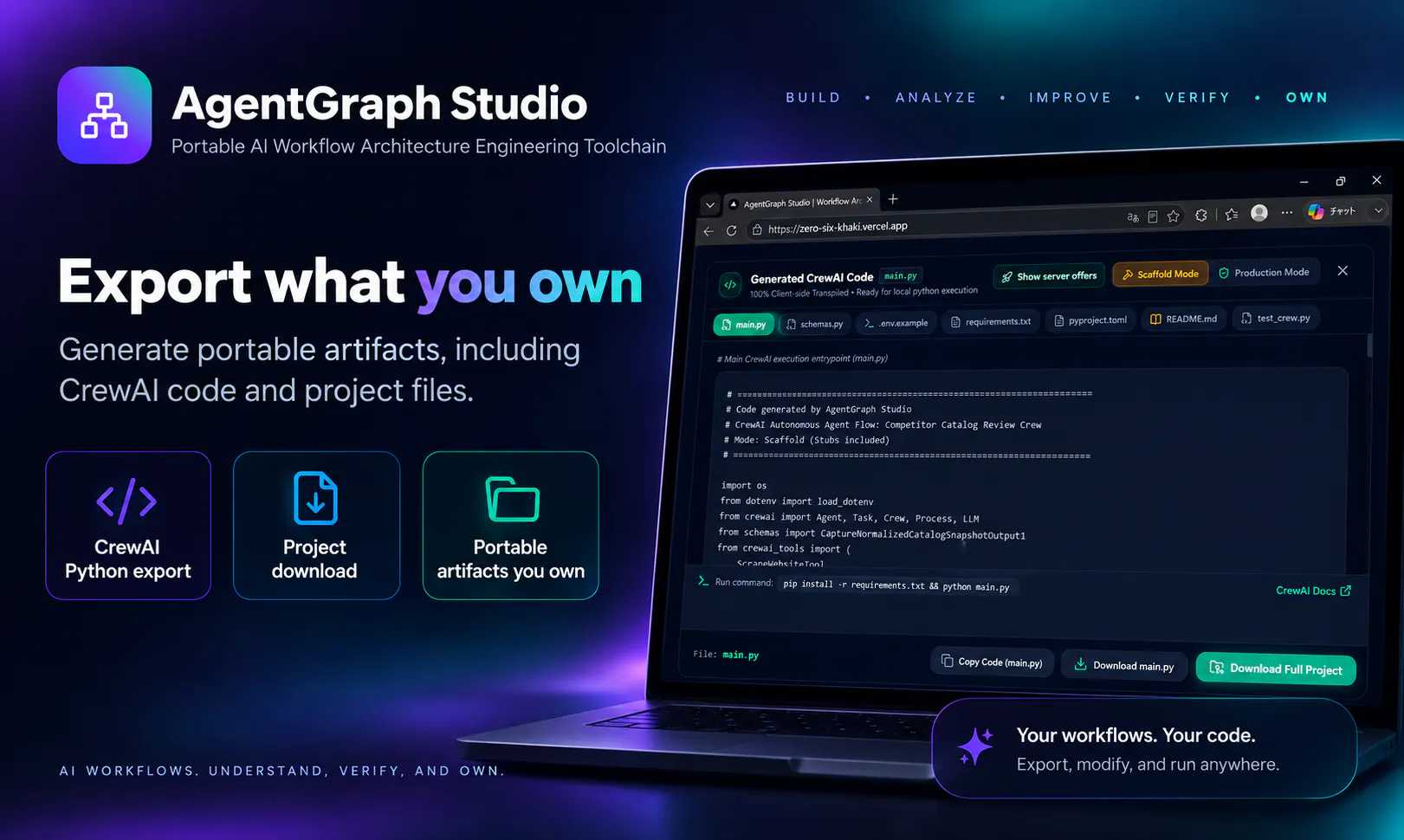Click Show server offers button

click(x=1049, y=276)
